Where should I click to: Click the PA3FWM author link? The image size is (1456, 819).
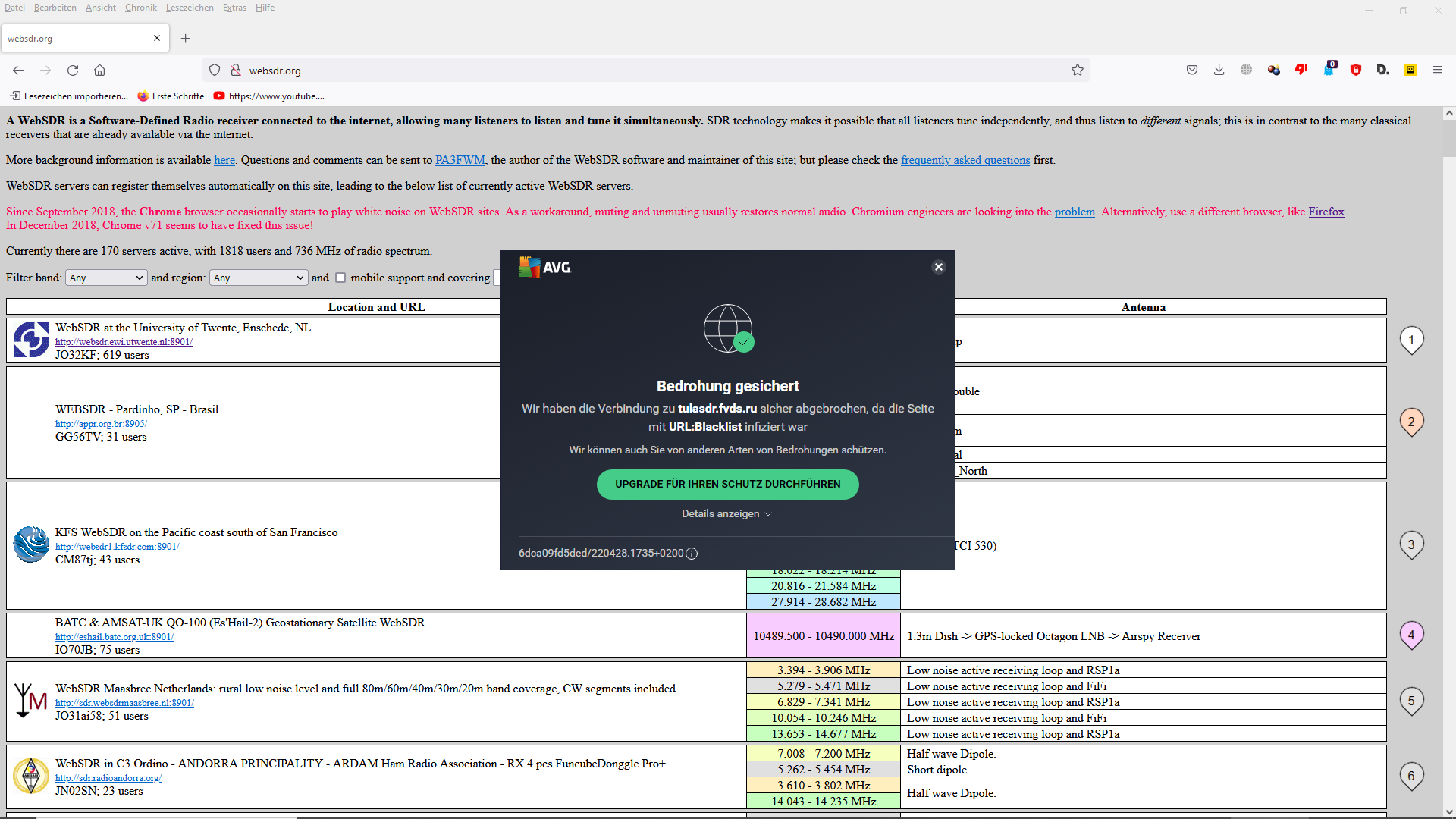coord(460,160)
